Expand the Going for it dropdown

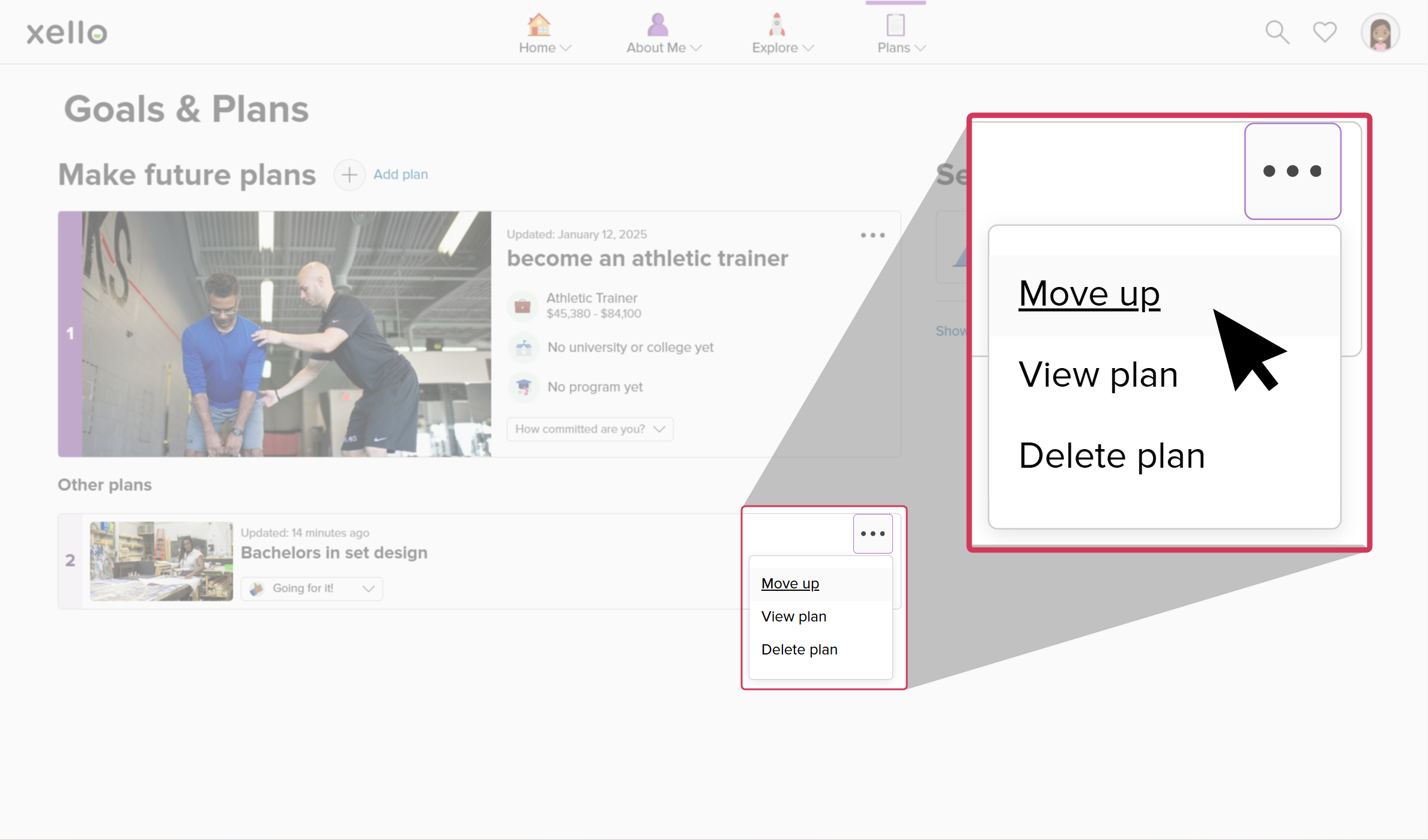(x=312, y=588)
